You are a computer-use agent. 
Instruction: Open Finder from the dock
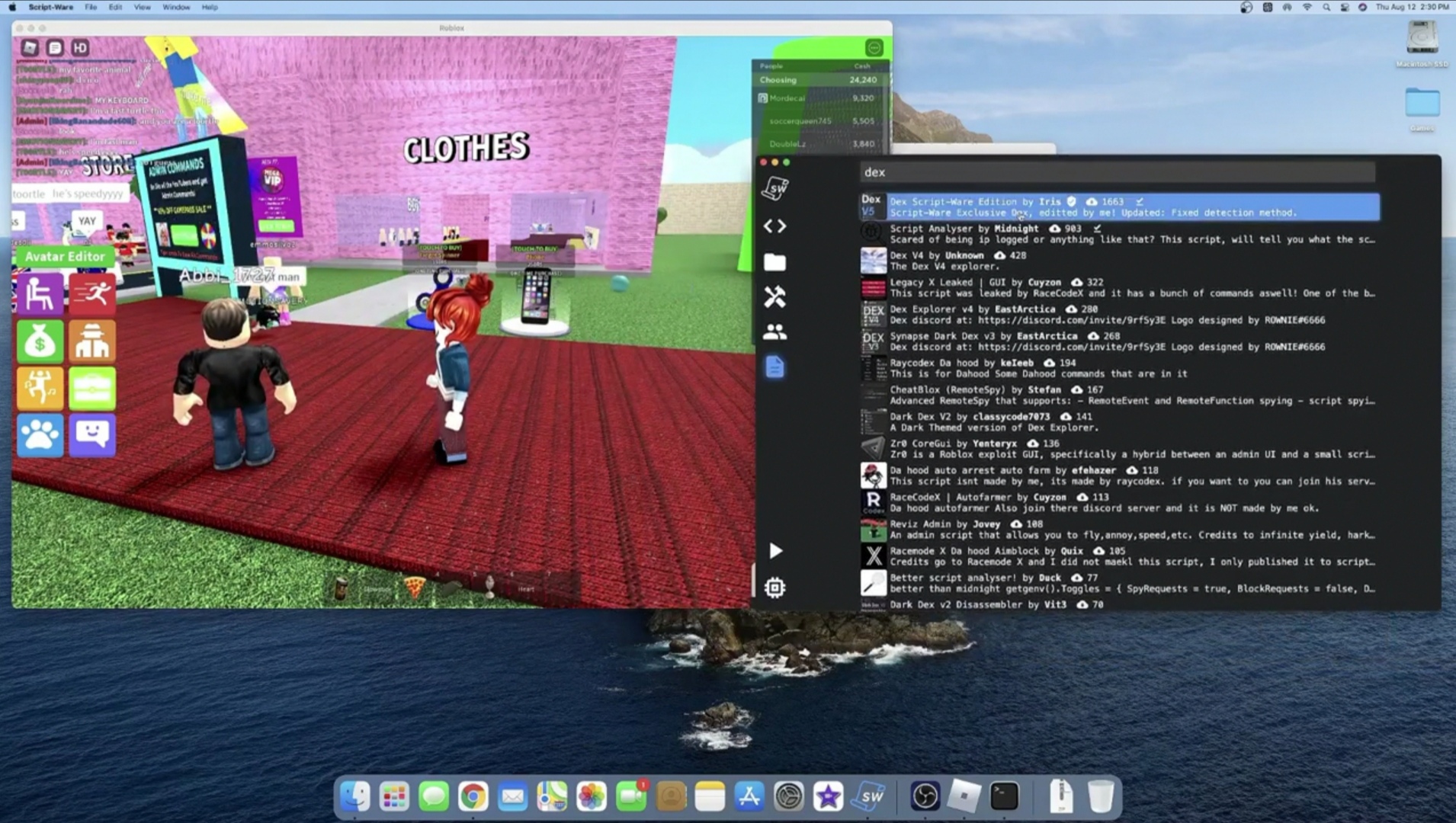click(x=354, y=797)
